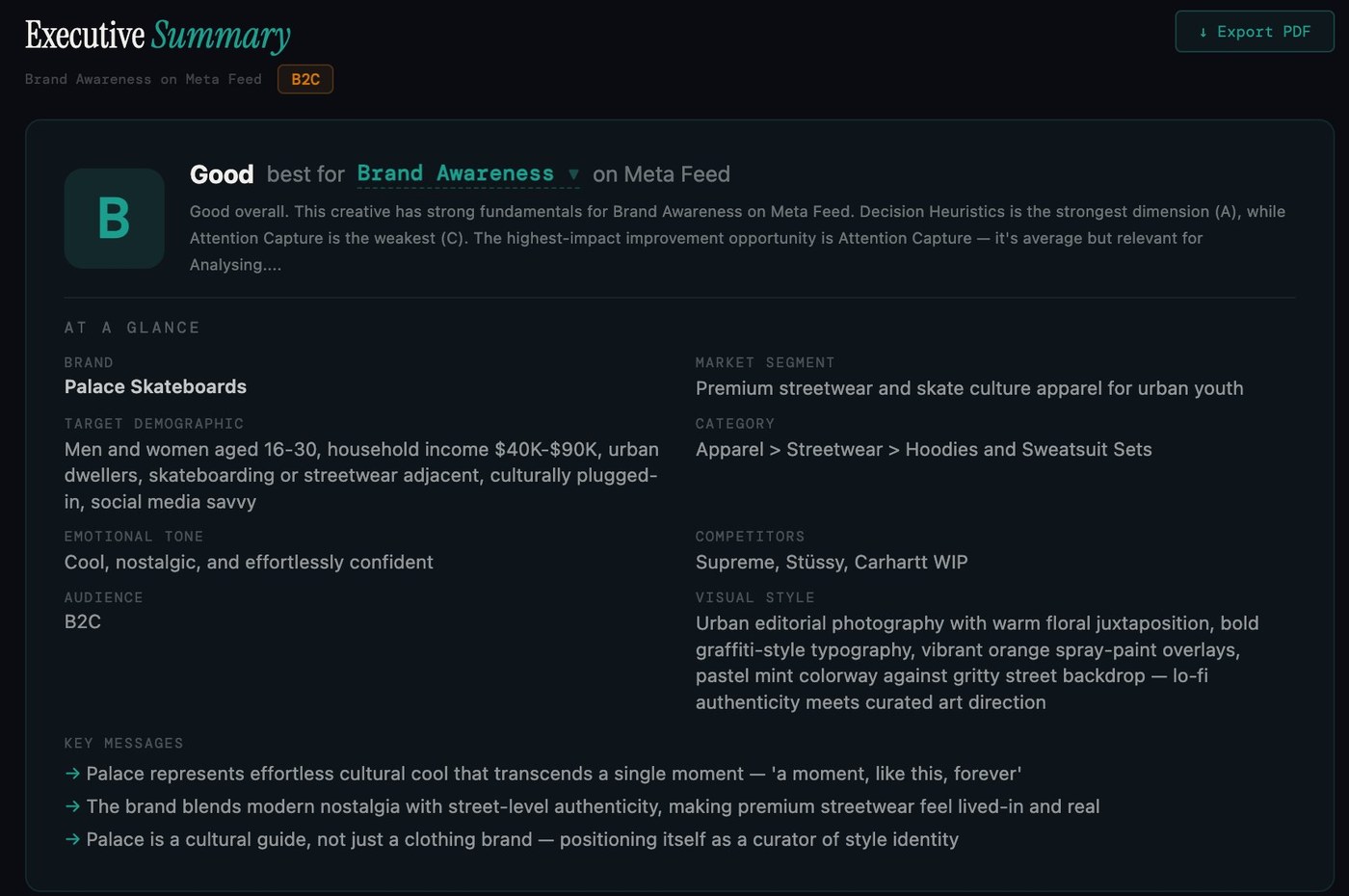Click the B grade badge tile

pyautogui.click(x=114, y=218)
